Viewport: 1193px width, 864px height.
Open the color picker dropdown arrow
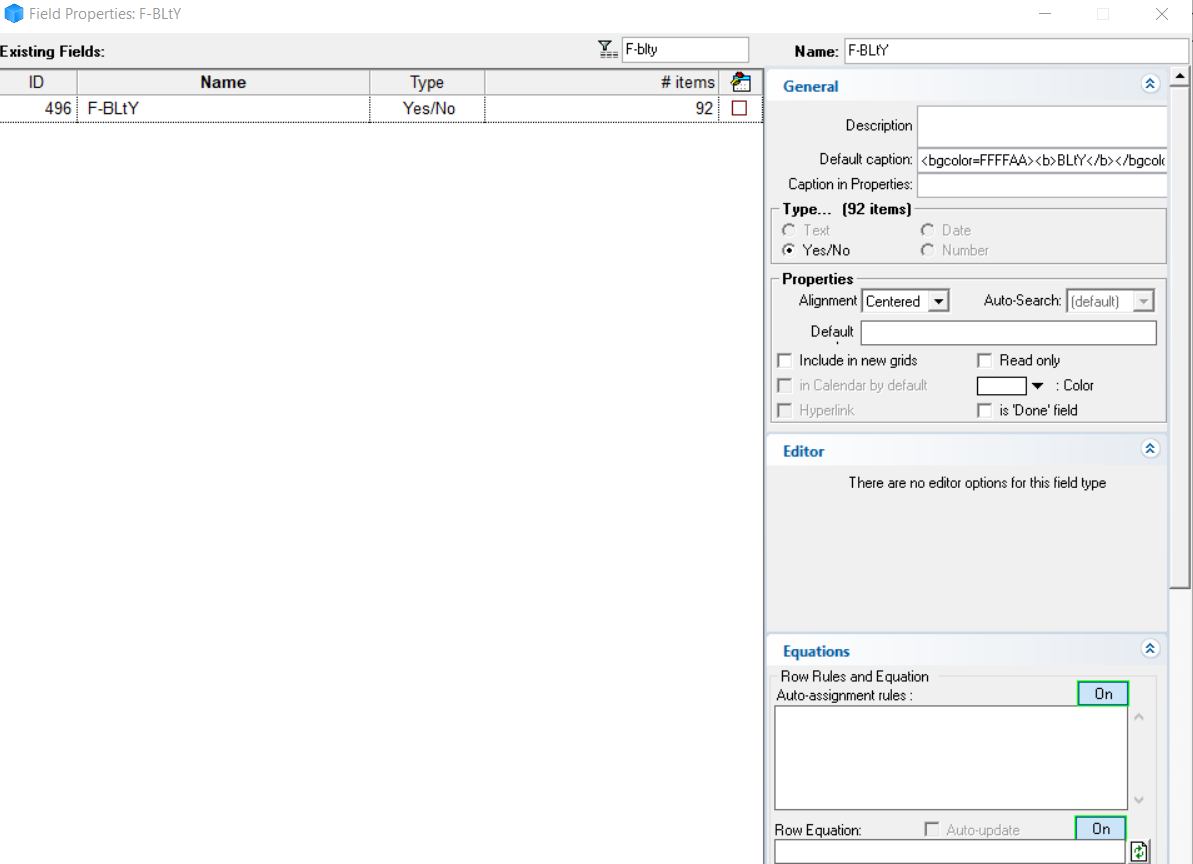(x=1037, y=386)
